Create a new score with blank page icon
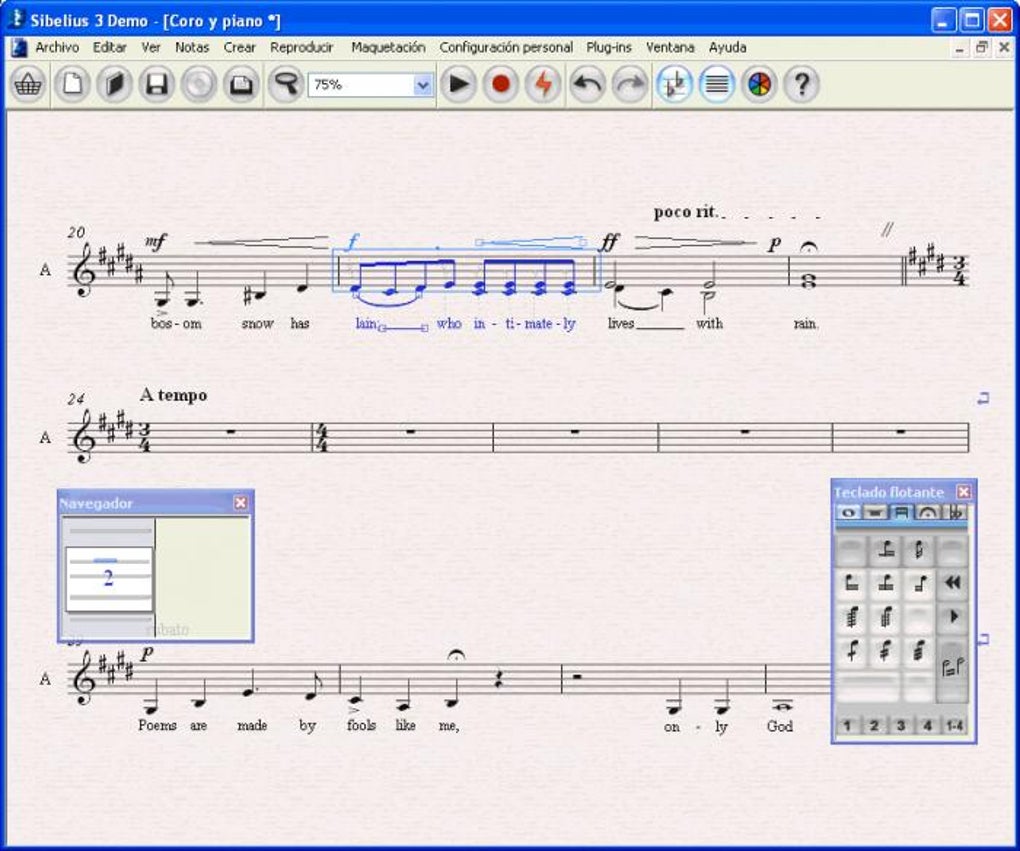 coord(72,85)
